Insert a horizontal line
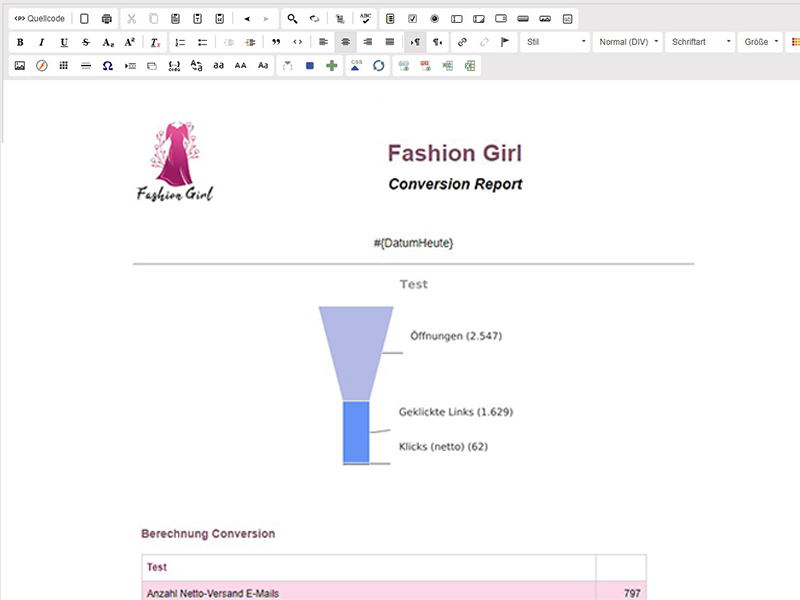Image resolution: width=800 pixels, height=600 pixels. 86,66
